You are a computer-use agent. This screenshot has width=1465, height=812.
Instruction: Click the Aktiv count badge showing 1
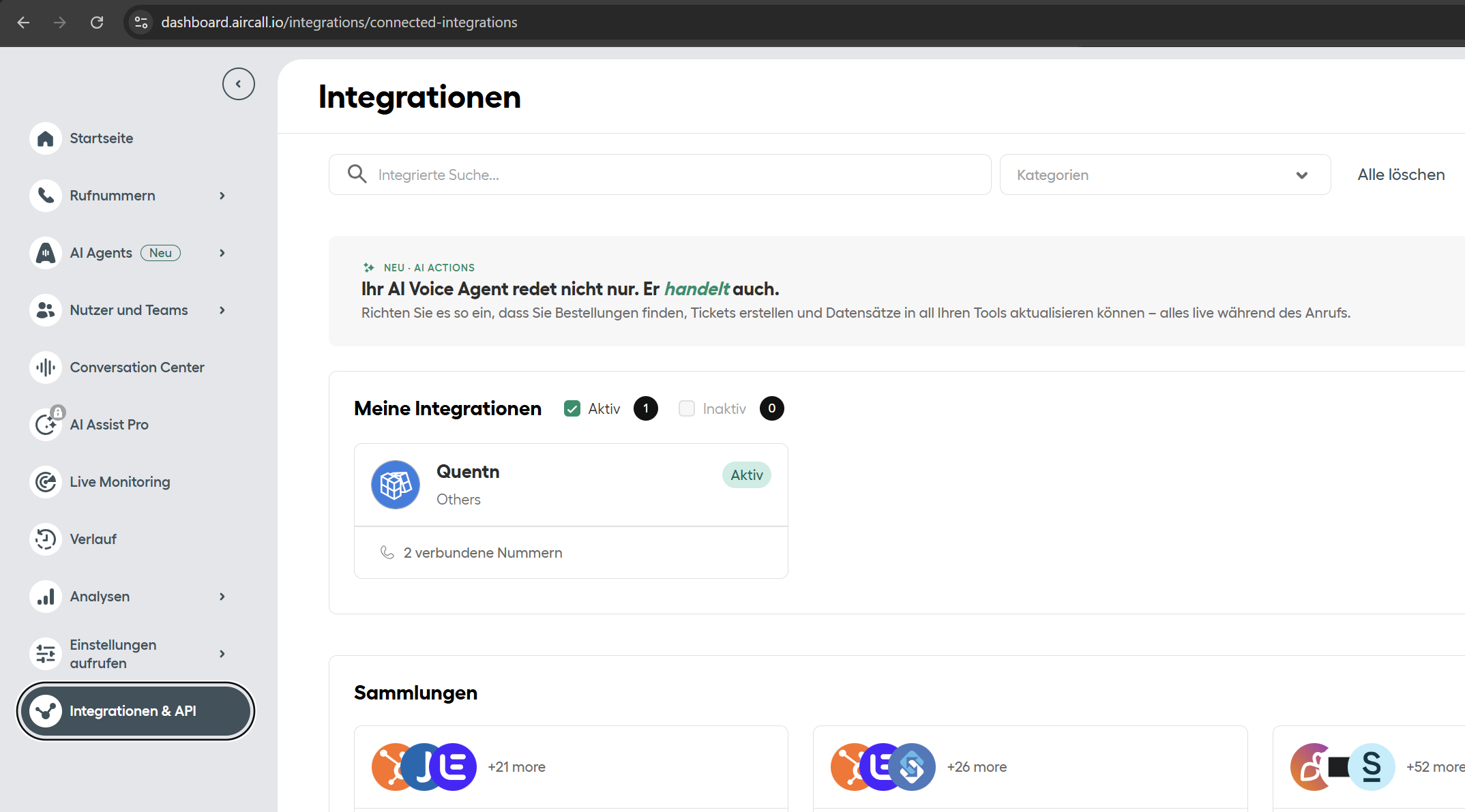coord(646,408)
